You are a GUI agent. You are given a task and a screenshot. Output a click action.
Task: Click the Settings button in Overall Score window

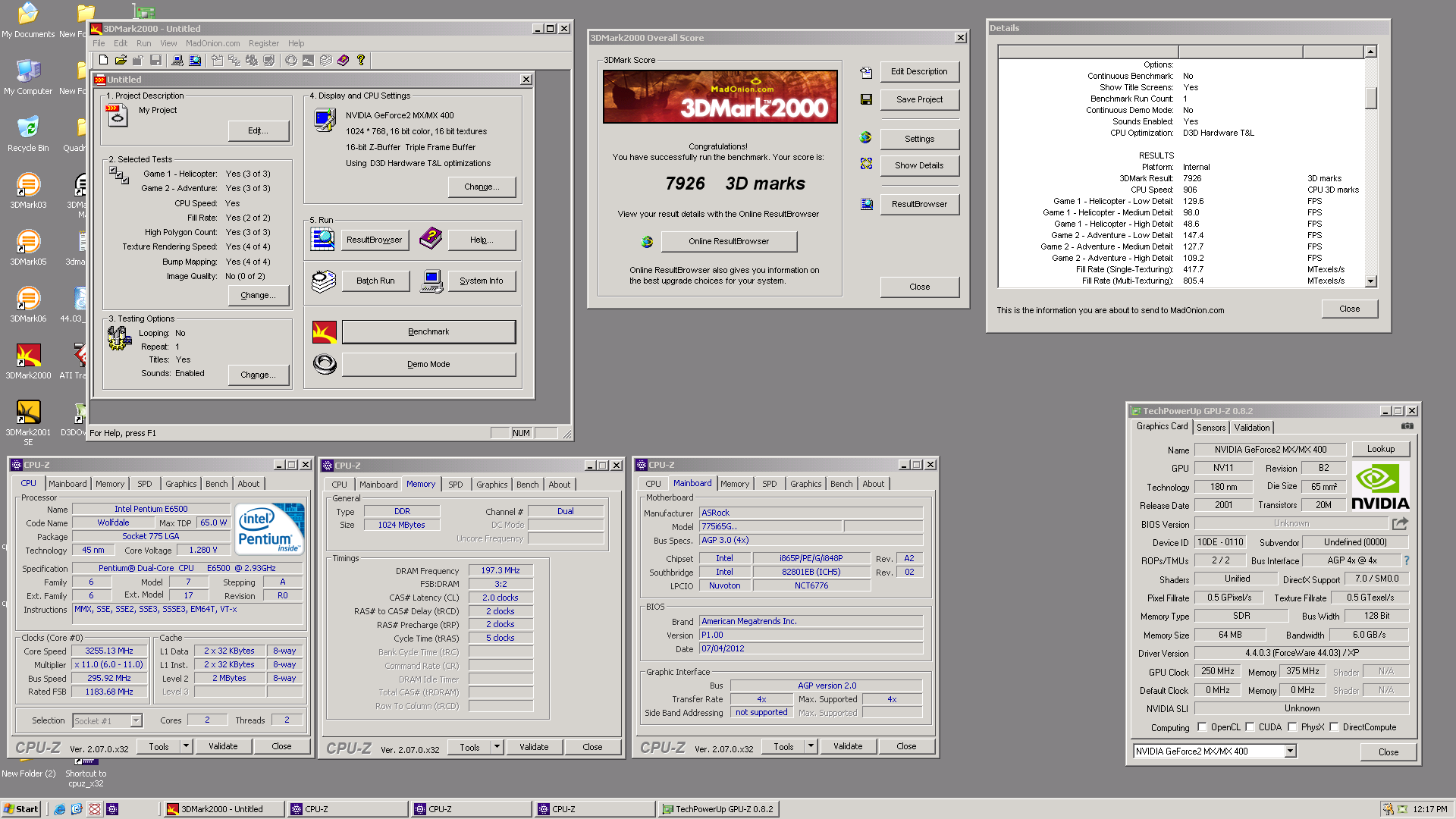(x=919, y=139)
